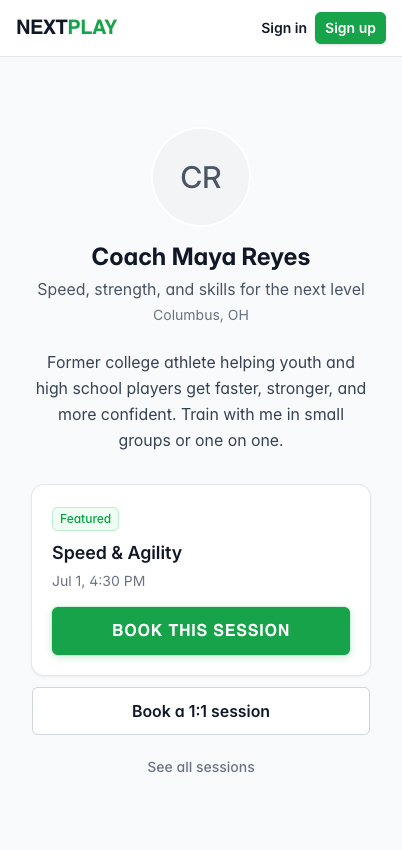This screenshot has width=402, height=850.
Task: Click the Speed & Agility session title
Action: pyautogui.click(x=117, y=553)
